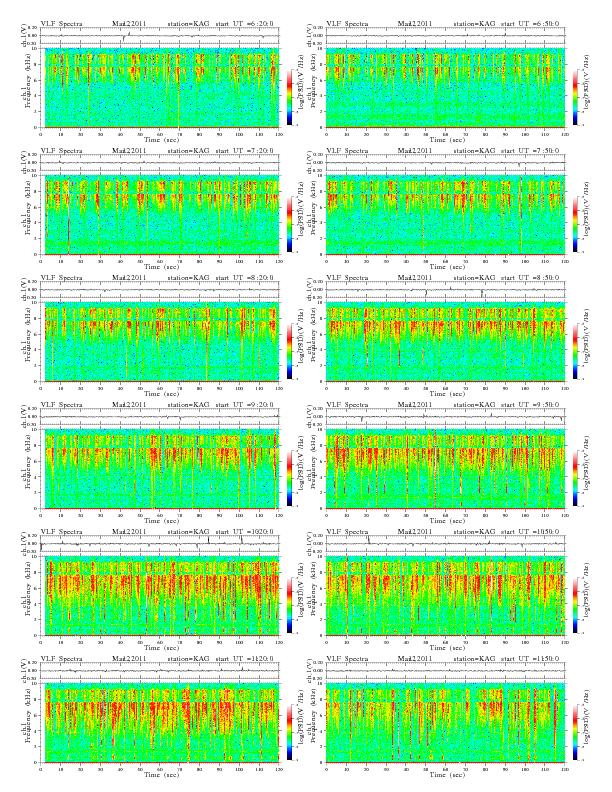This screenshot has width=612, height=792.
Task: Select the 'start UT =9:50:0' header label
Action: pyautogui.click(x=530, y=405)
